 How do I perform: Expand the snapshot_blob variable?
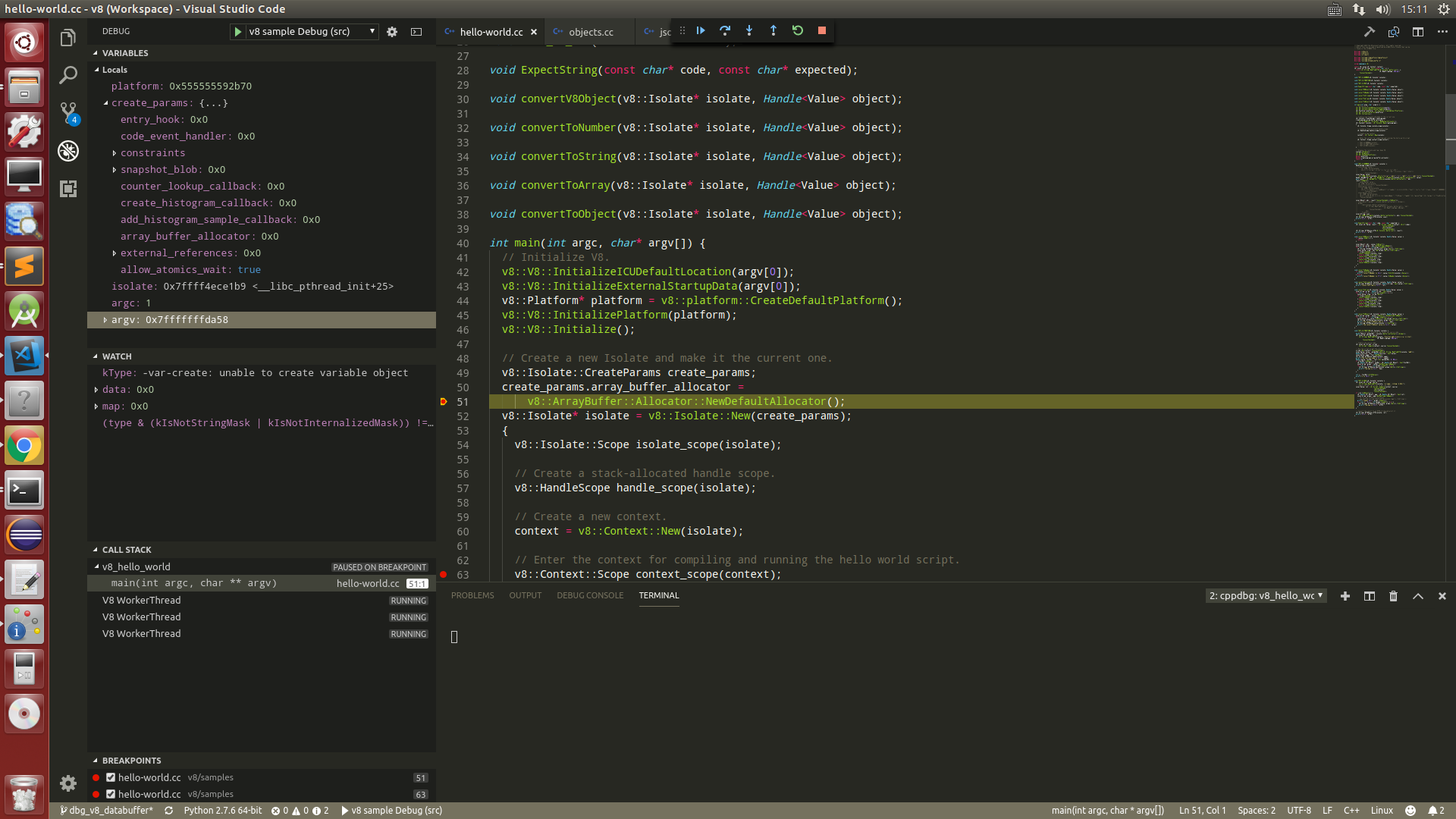tap(115, 170)
